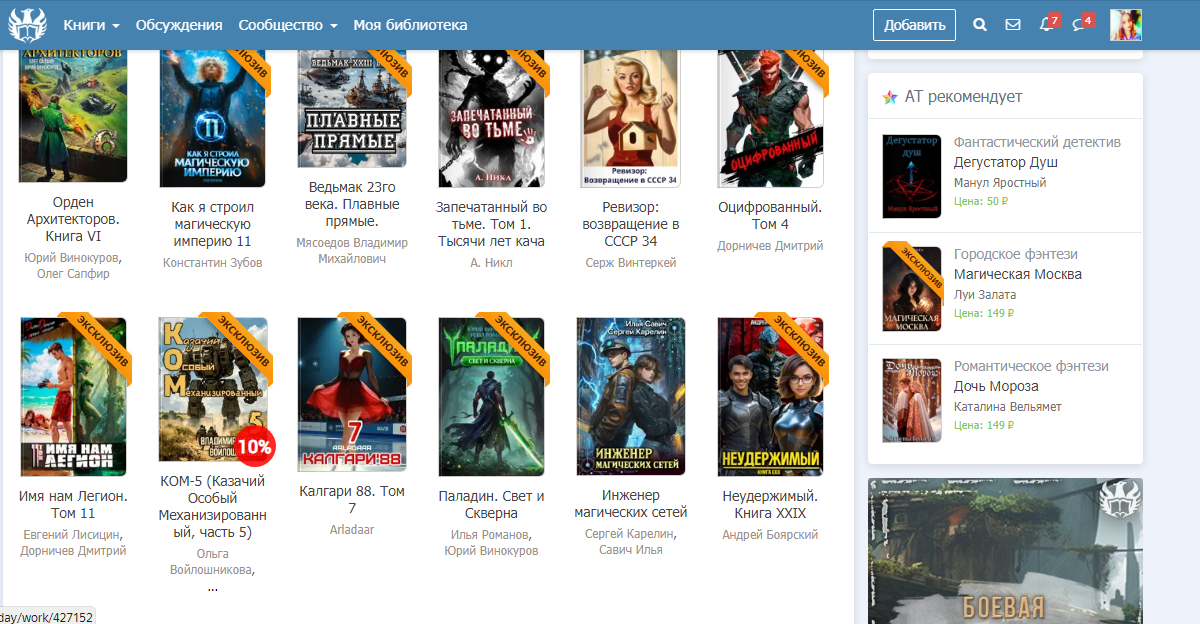Open title Запечатанный во тьме. Том 1

(492, 224)
